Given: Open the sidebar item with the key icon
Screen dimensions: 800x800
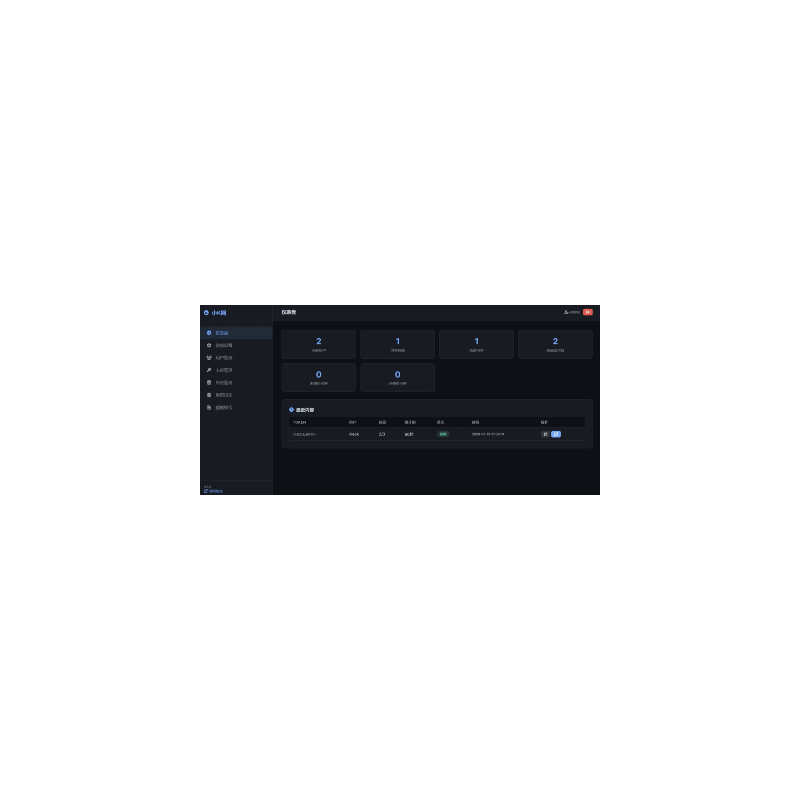Looking at the screenshot, I should point(236,370).
